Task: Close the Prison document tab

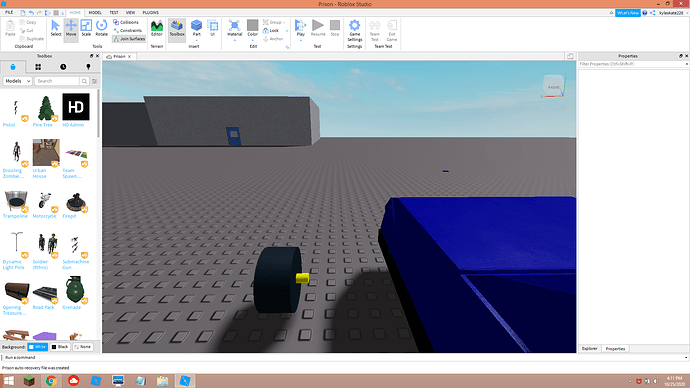Action: [x=129, y=56]
